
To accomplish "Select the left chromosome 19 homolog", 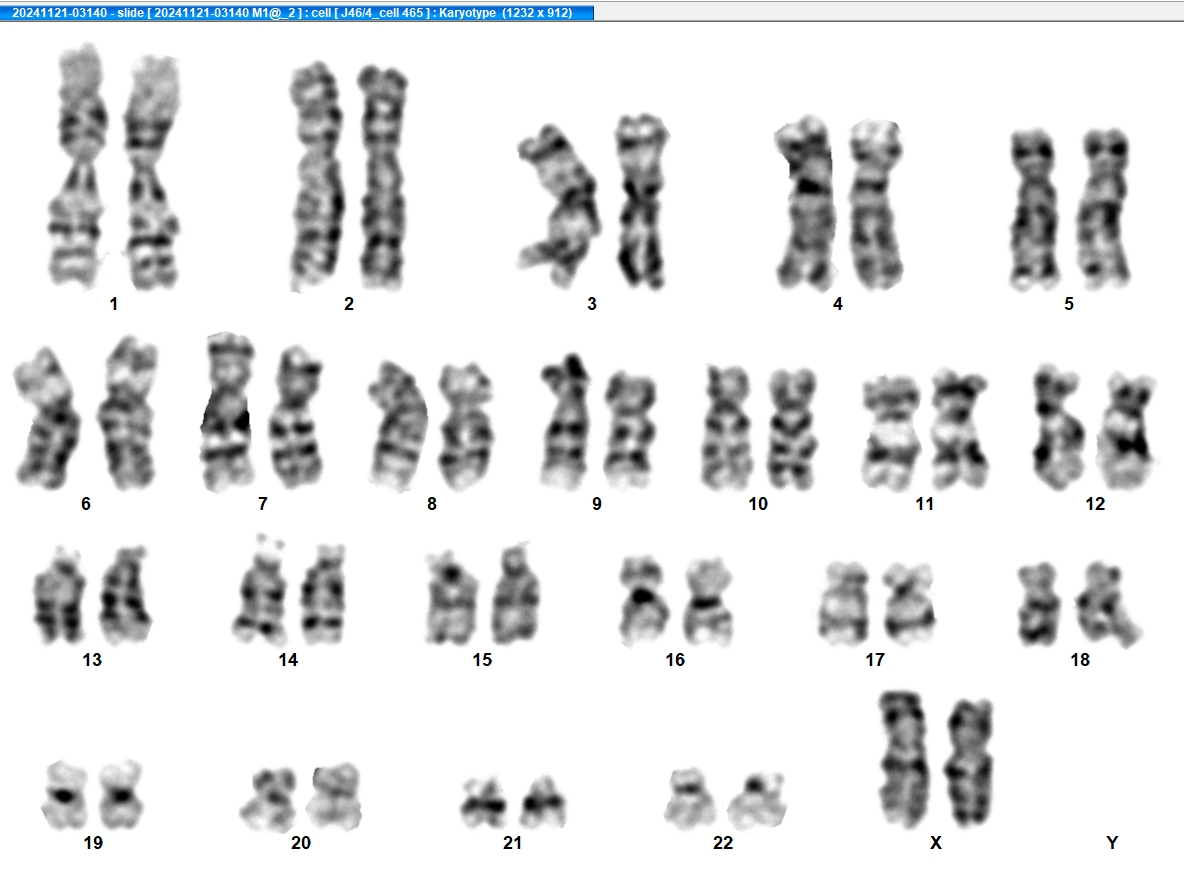I will 65,795.
